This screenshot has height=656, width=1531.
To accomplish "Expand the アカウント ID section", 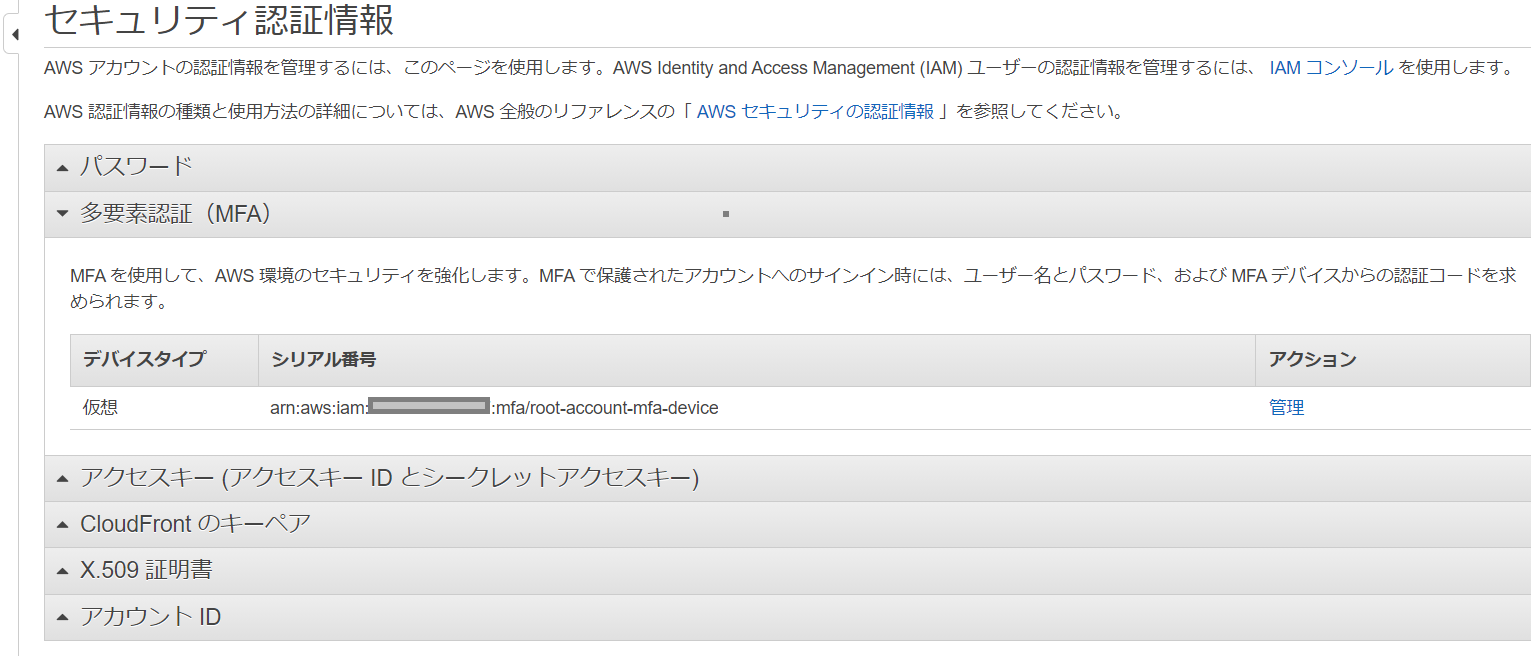I will click(x=787, y=617).
